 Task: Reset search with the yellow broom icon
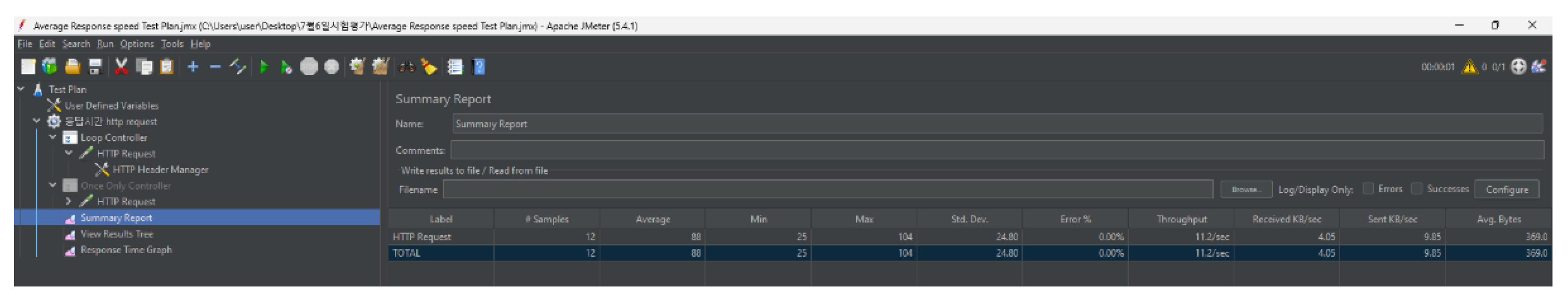[x=429, y=66]
